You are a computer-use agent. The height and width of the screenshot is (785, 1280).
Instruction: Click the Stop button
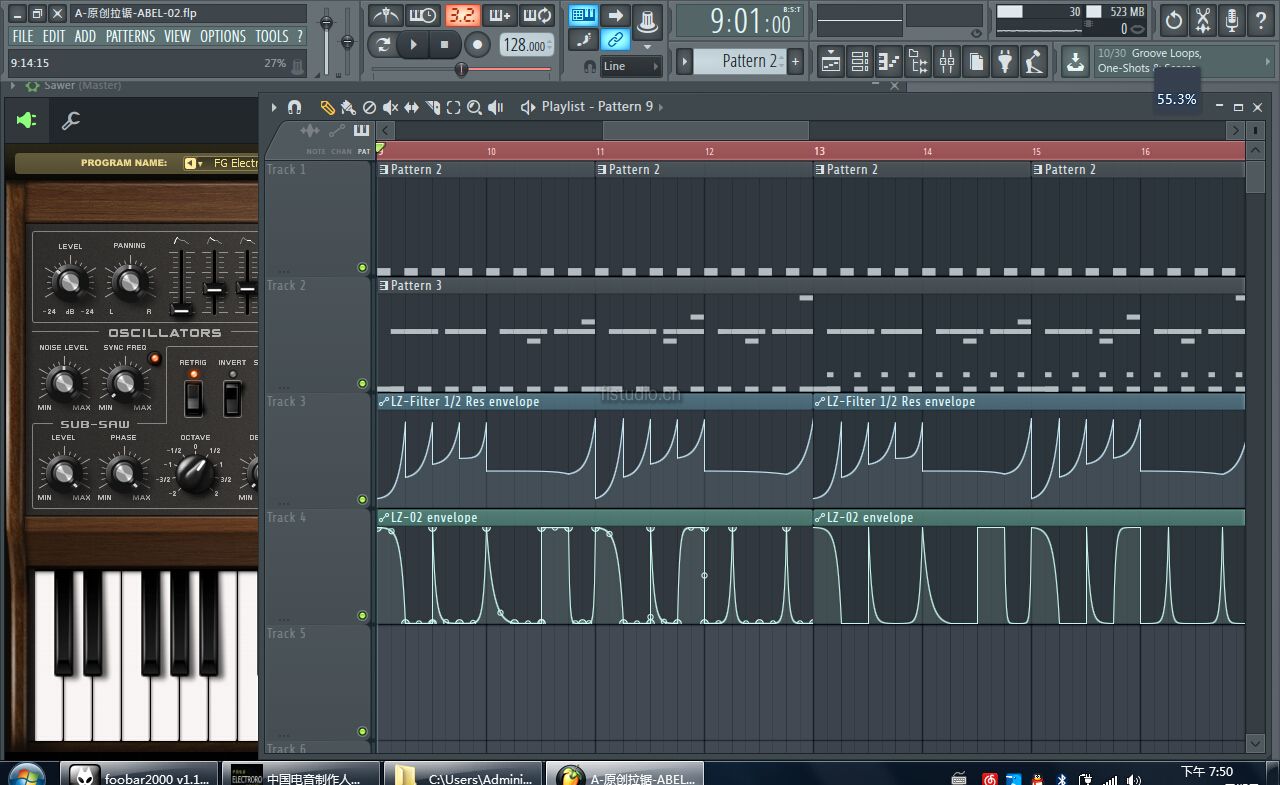point(445,44)
